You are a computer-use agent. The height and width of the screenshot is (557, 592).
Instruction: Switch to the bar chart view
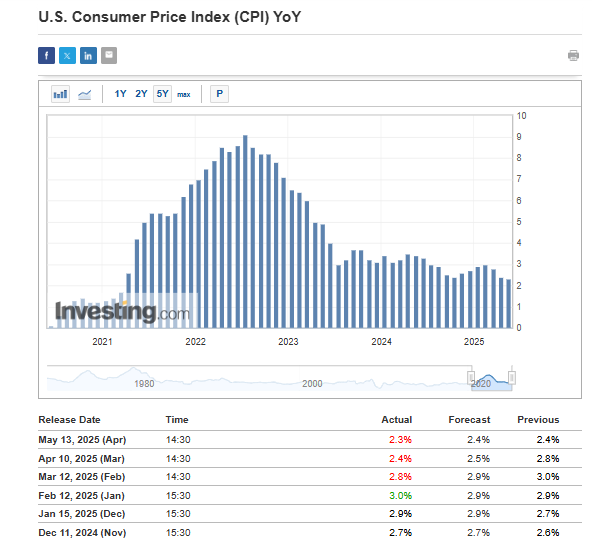pos(60,94)
